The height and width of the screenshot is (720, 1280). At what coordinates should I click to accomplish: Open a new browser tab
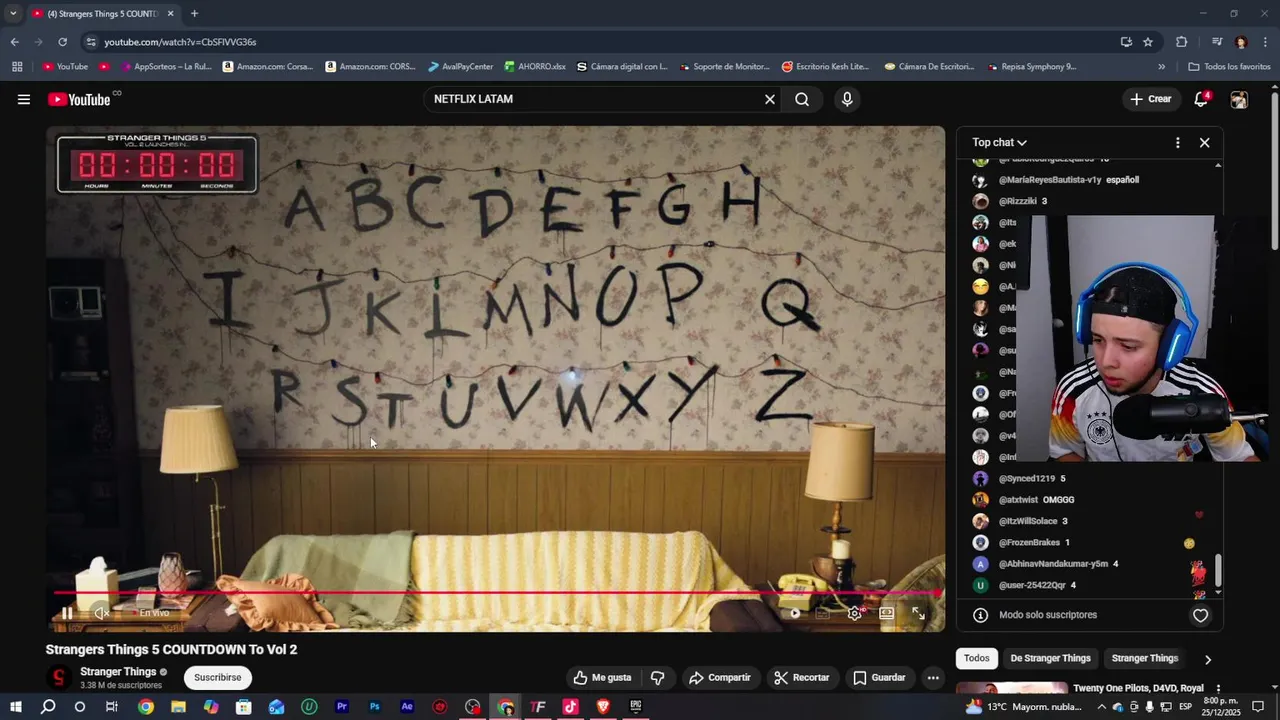tap(194, 14)
